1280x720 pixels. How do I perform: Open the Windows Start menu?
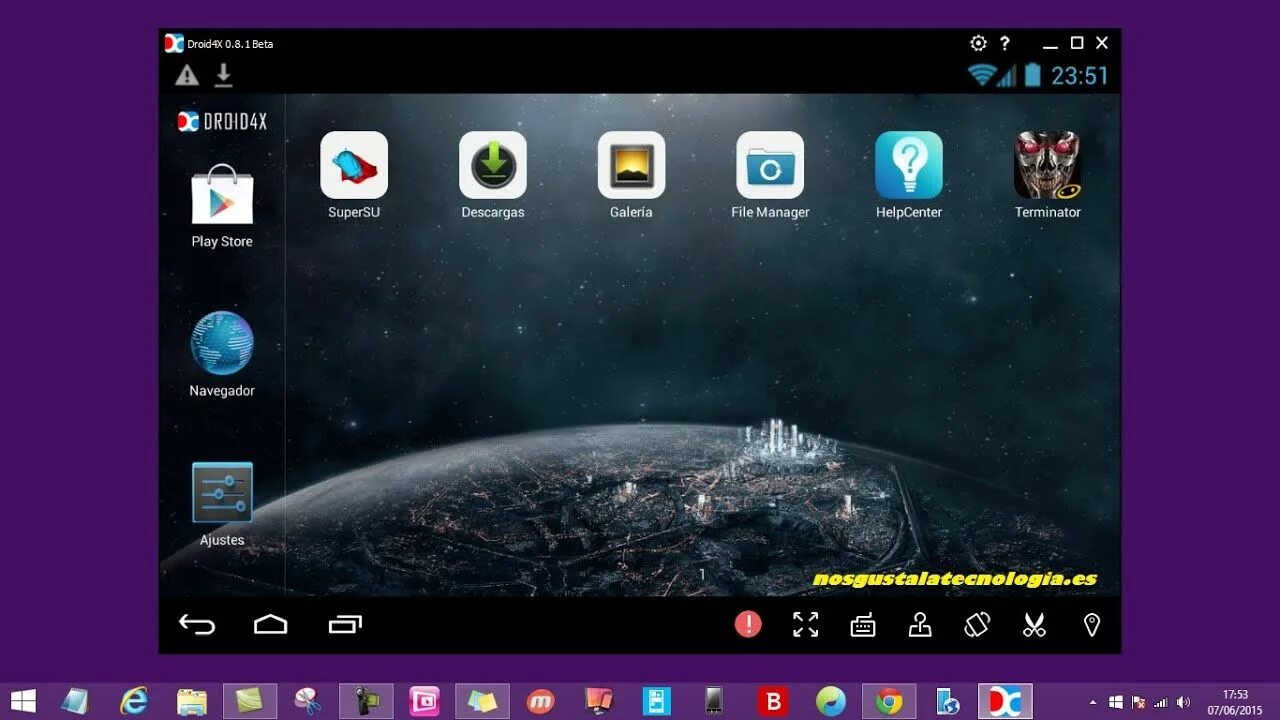23,701
